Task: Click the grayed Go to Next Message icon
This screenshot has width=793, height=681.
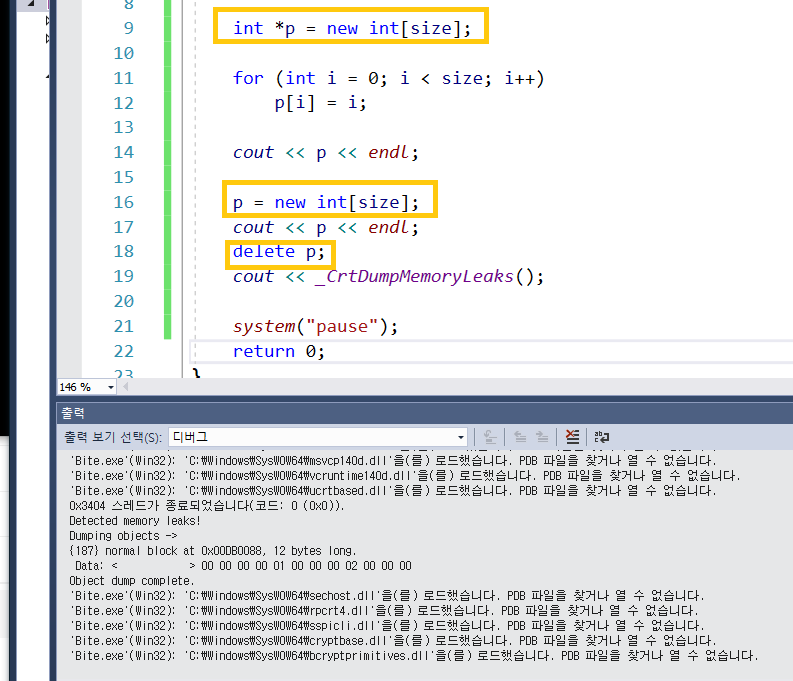Action: (542, 437)
